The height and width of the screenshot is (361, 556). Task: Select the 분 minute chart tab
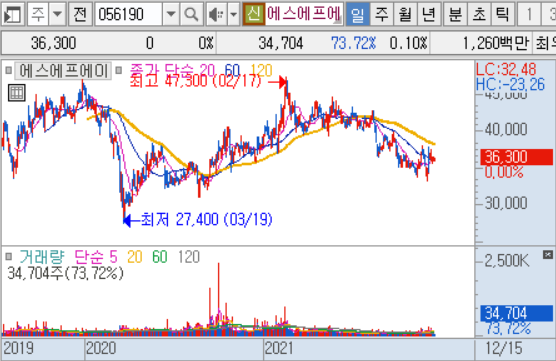click(x=455, y=14)
